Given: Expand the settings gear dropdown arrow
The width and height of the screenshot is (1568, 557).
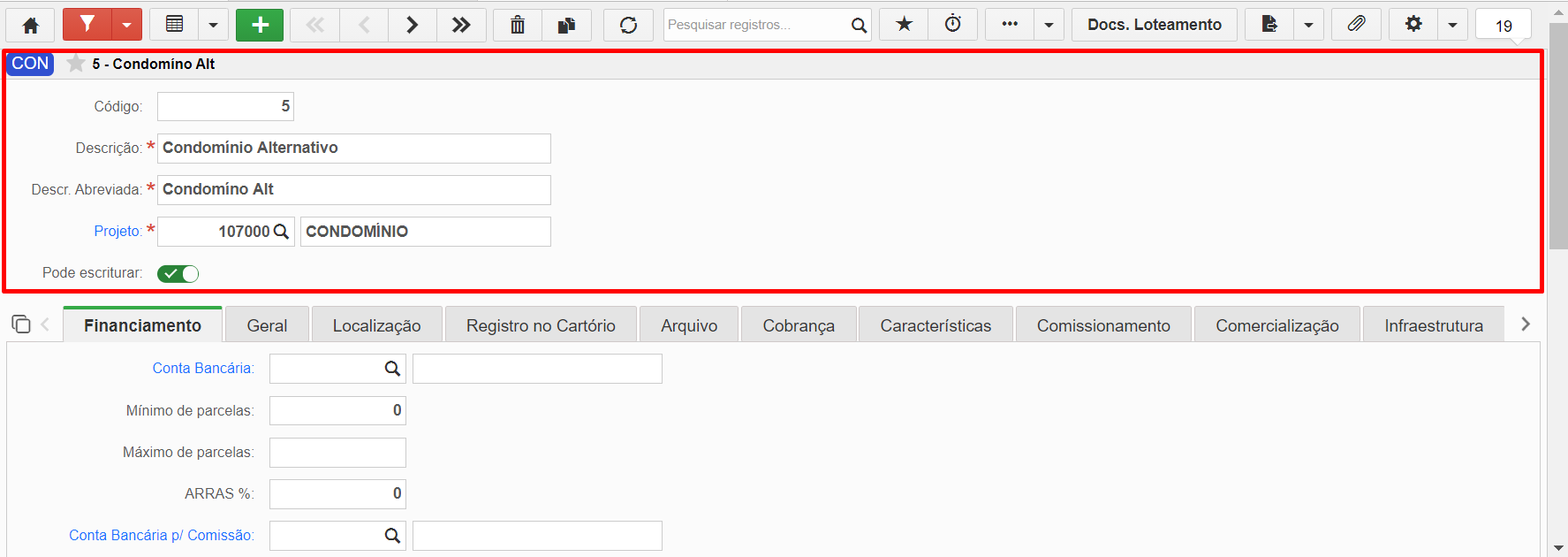Looking at the screenshot, I should pyautogui.click(x=1452, y=25).
